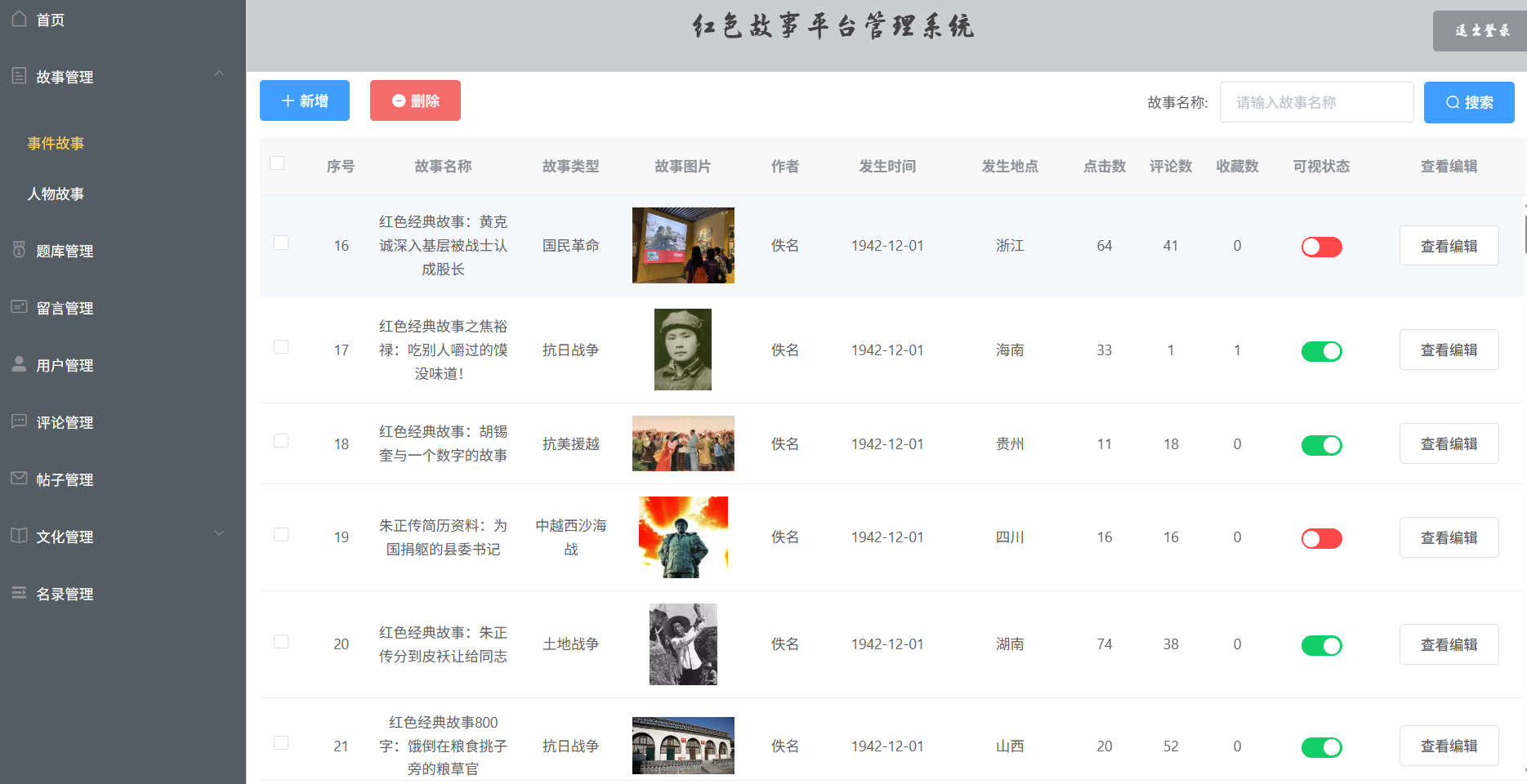Click the 湖南 location cell
The image size is (1527, 784).
point(1010,644)
